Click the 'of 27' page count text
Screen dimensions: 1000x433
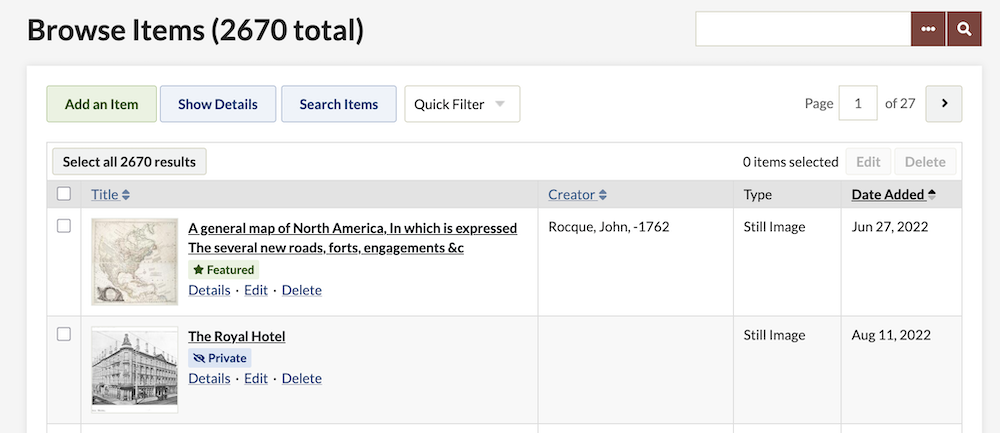[901, 103]
